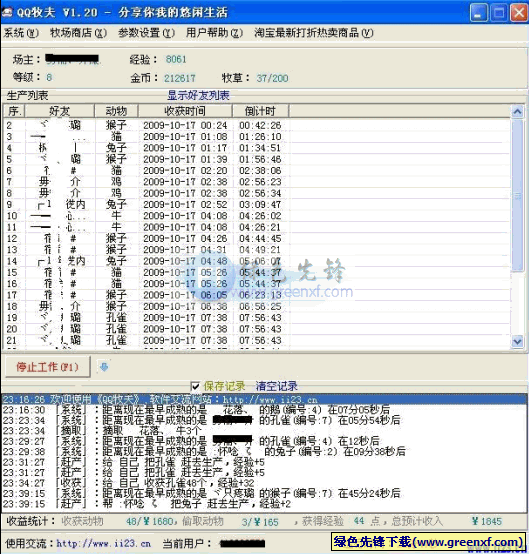Click log entry 收获孔雀48个
Screen dimensions: 529x554
(x=264, y=483)
